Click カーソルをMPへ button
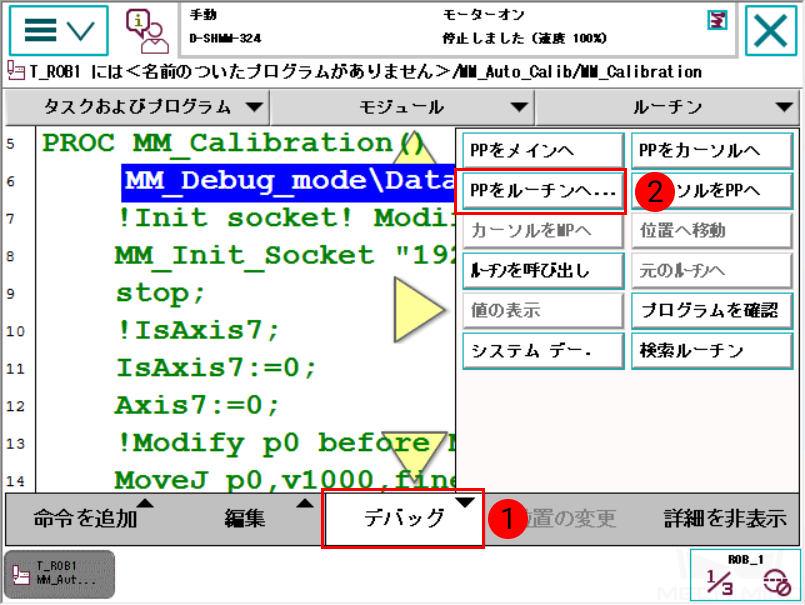 point(543,231)
